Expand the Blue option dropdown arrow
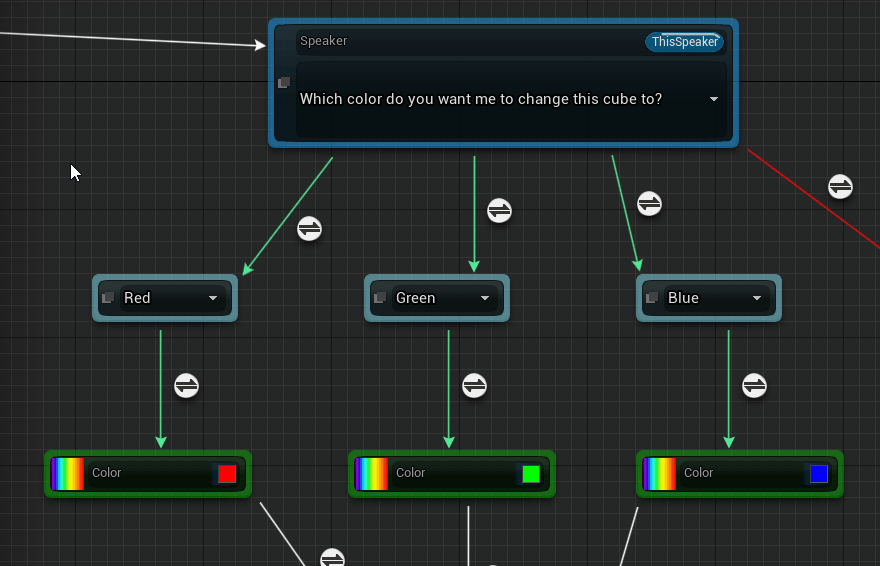 (x=757, y=298)
